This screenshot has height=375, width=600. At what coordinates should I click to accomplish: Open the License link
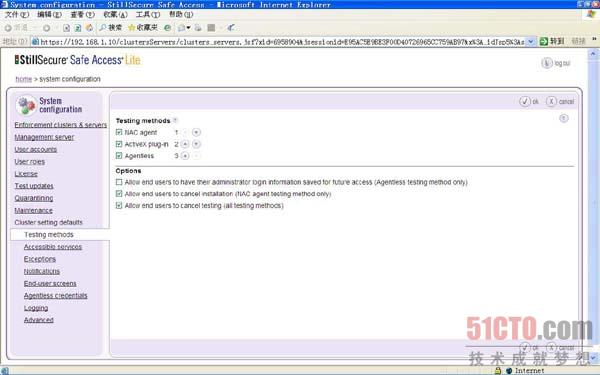point(26,174)
